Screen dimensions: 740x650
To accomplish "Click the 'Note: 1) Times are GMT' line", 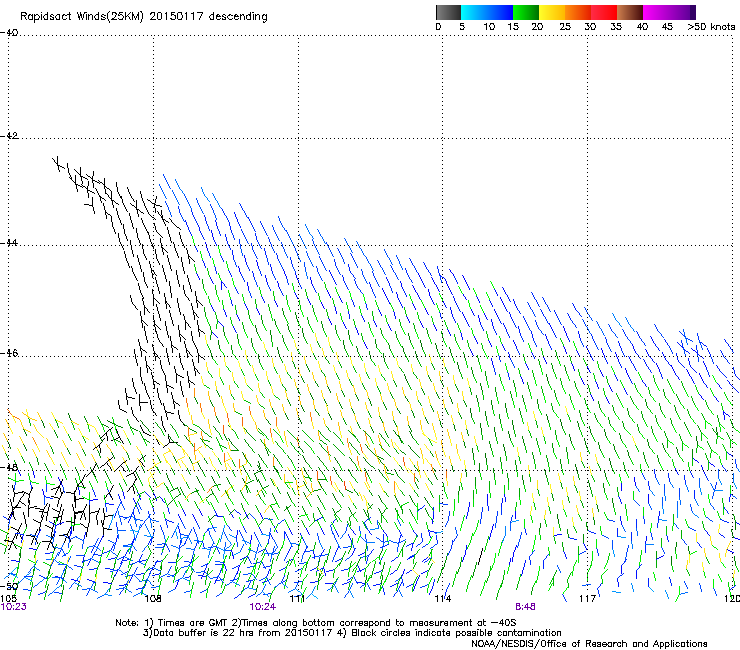I will click(x=316, y=623).
